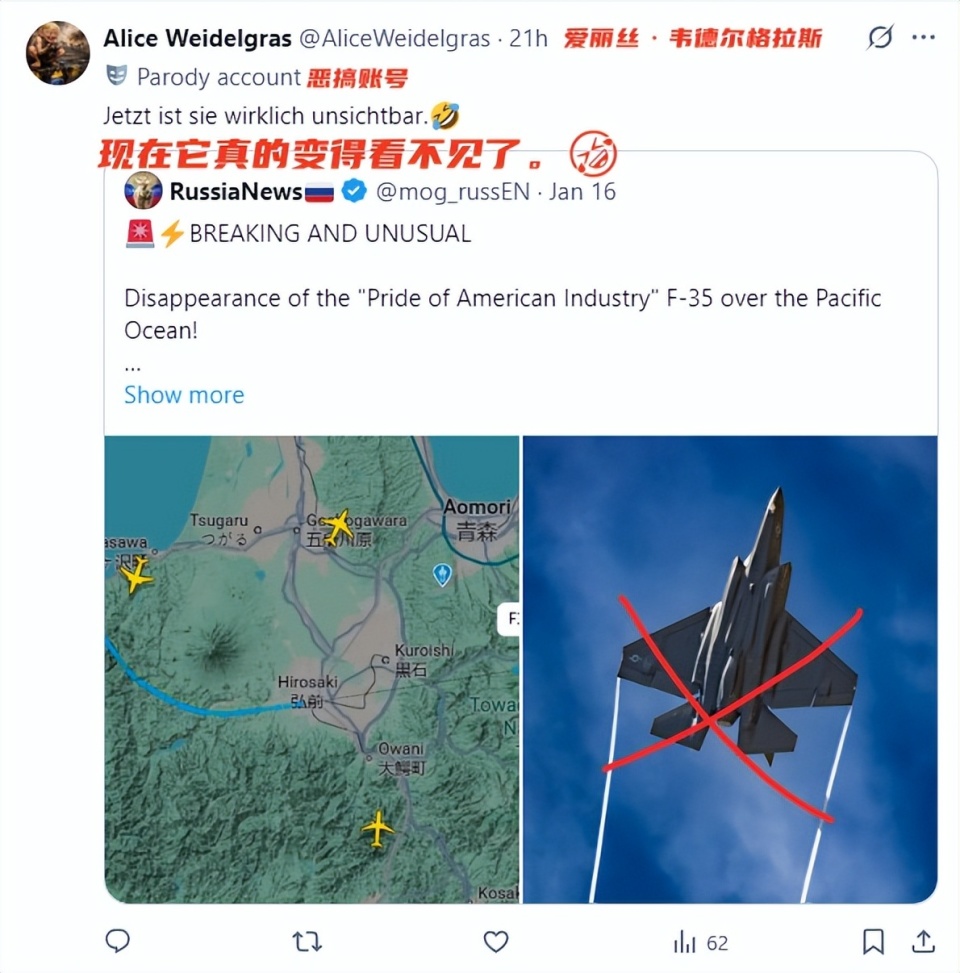Open the crossed-out F-35 jet photo

tap(730, 670)
